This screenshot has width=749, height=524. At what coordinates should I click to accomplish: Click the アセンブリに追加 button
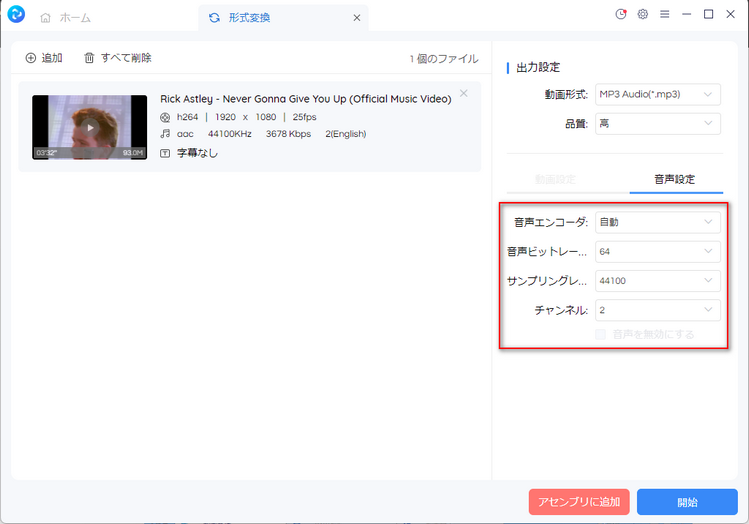click(x=579, y=502)
